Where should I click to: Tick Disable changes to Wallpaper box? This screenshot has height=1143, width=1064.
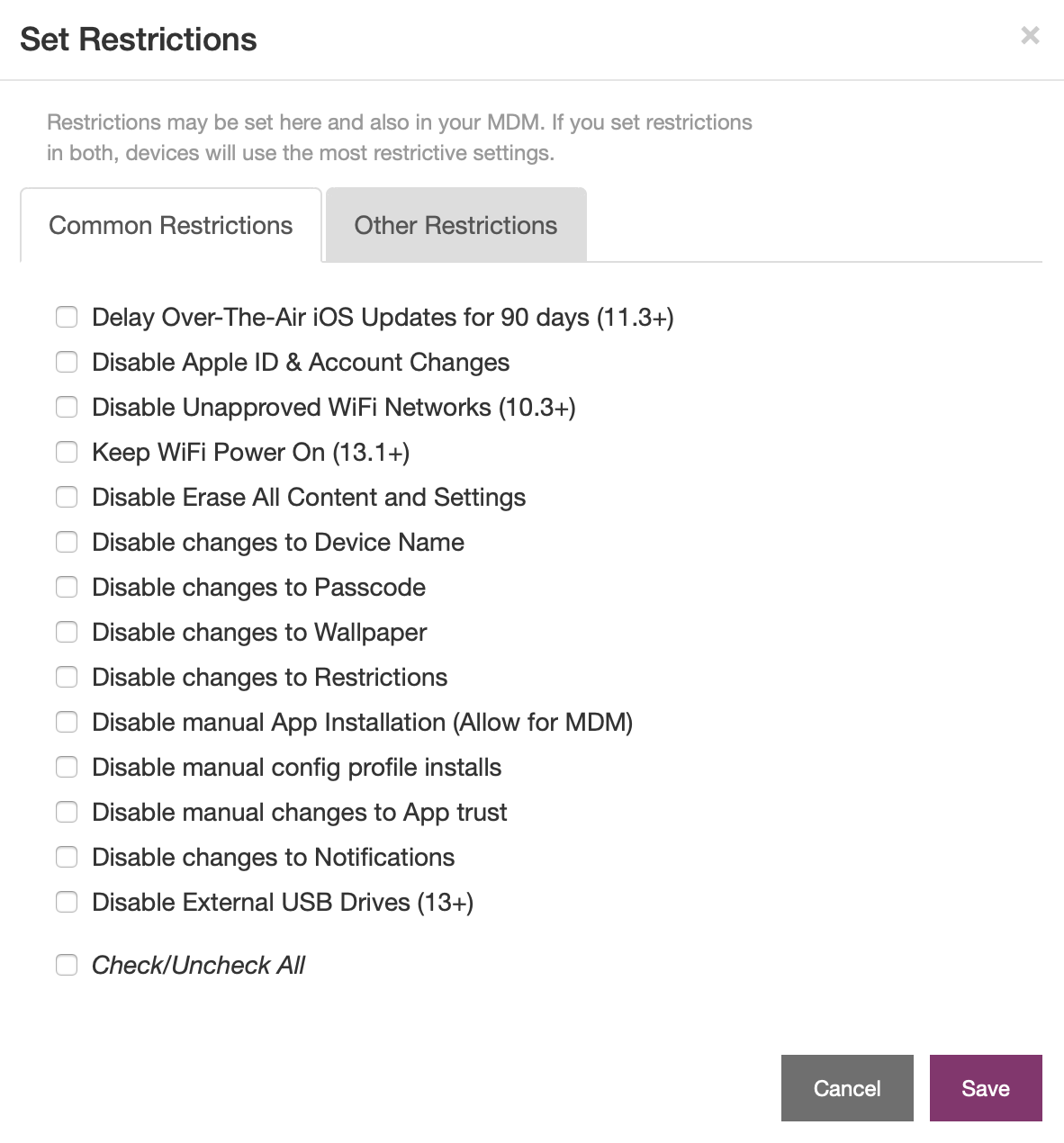(x=67, y=632)
